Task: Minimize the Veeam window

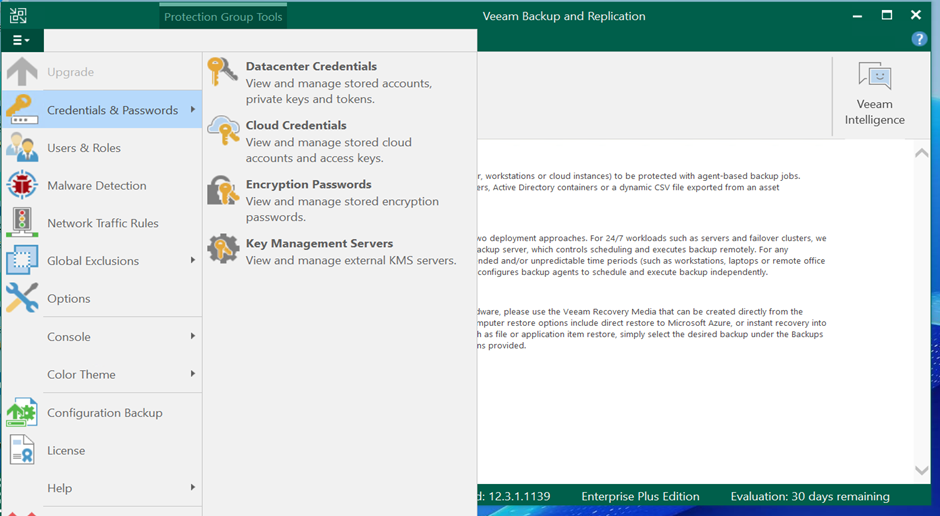Action: coord(857,16)
